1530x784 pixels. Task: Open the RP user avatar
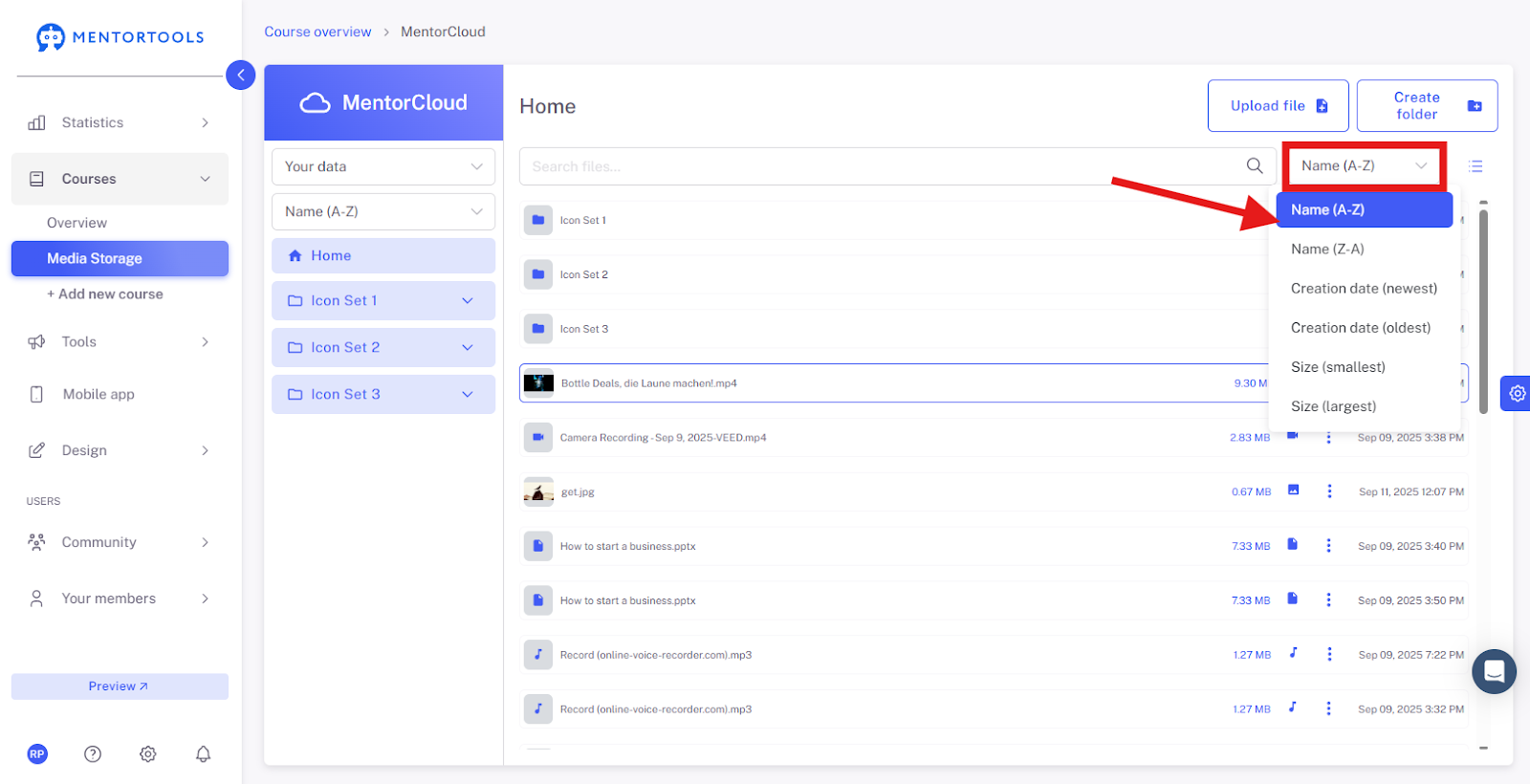pos(37,754)
